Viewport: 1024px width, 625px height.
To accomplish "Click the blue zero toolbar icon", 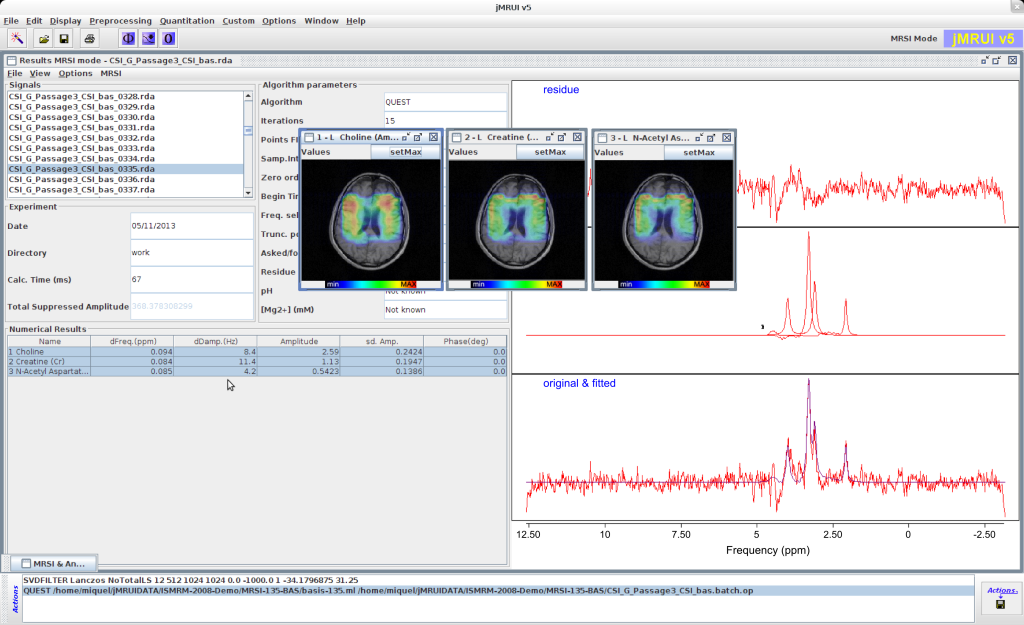I will coord(169,38).
